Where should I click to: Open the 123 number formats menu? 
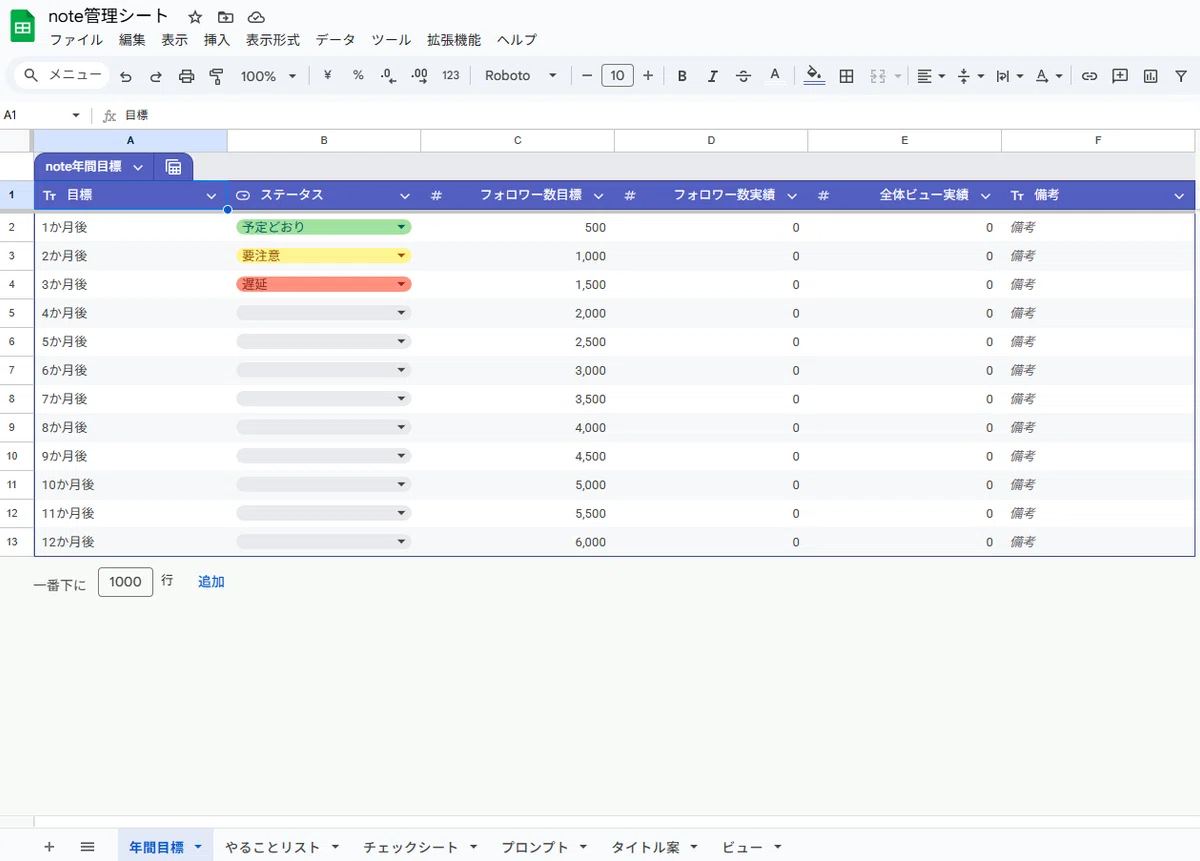(x=451, y=76)
